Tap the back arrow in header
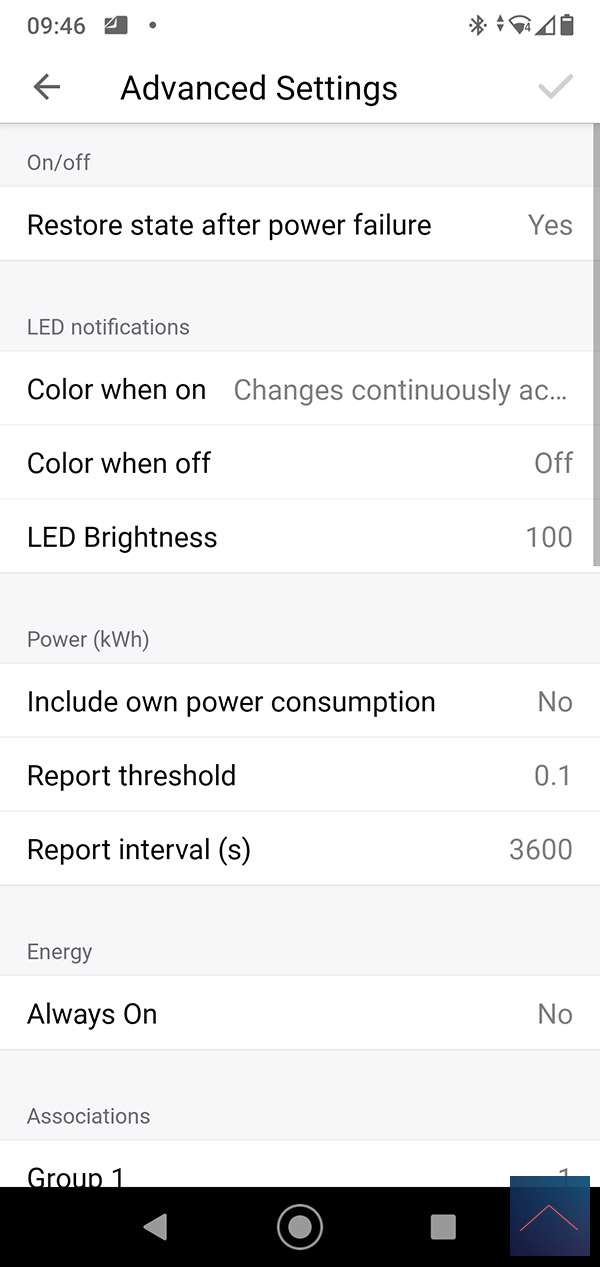The width and height of the screenshot is (600, 1267). click(x=46, y=87)
